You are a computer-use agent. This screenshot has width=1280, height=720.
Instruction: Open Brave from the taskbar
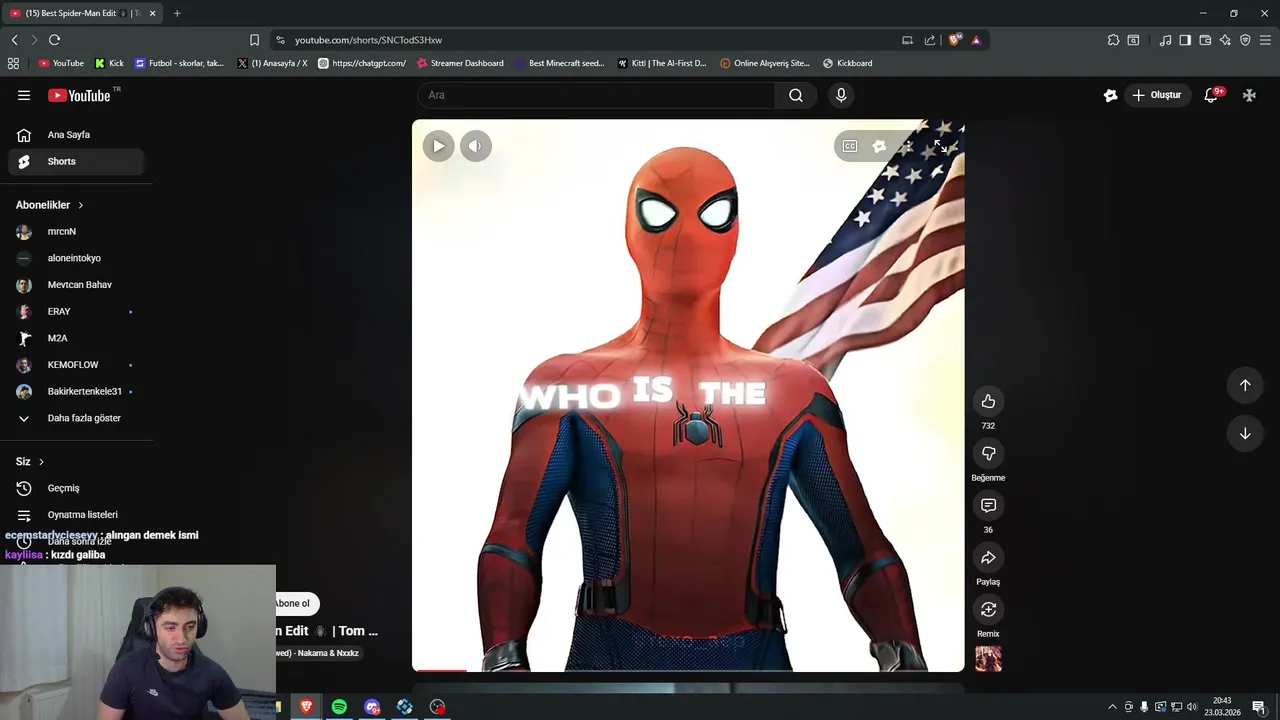306,707
